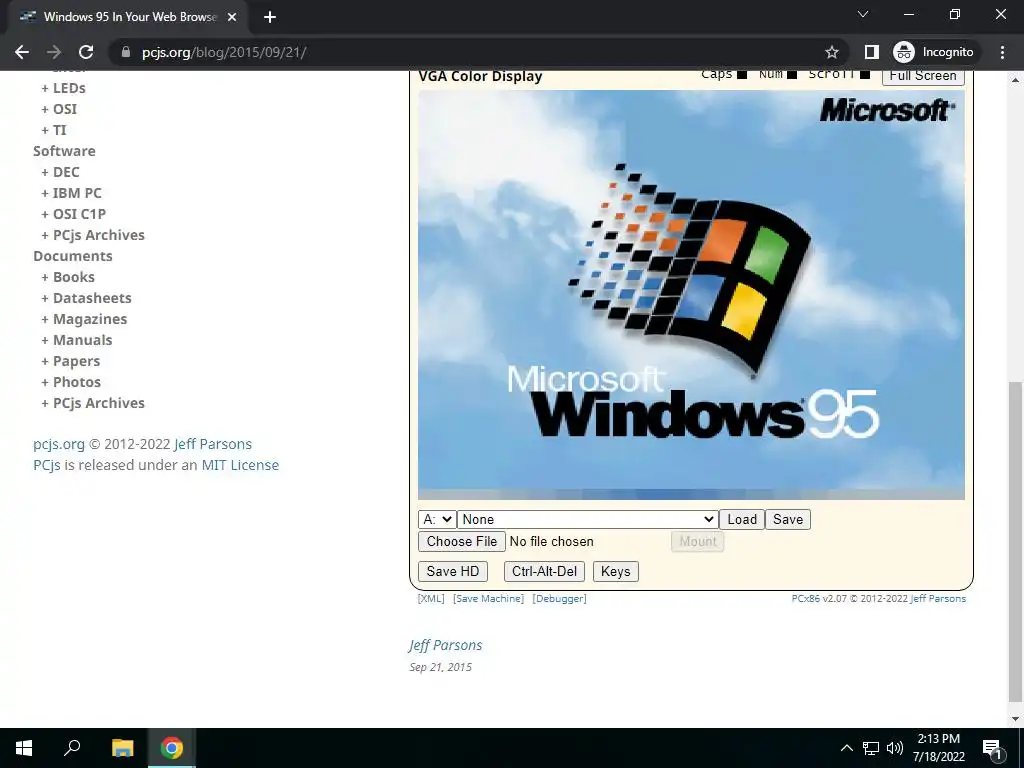The width and height of the screenshot is (1024, 768).
Task: Reload the pcjs.org page
Action: pos(86,52)
